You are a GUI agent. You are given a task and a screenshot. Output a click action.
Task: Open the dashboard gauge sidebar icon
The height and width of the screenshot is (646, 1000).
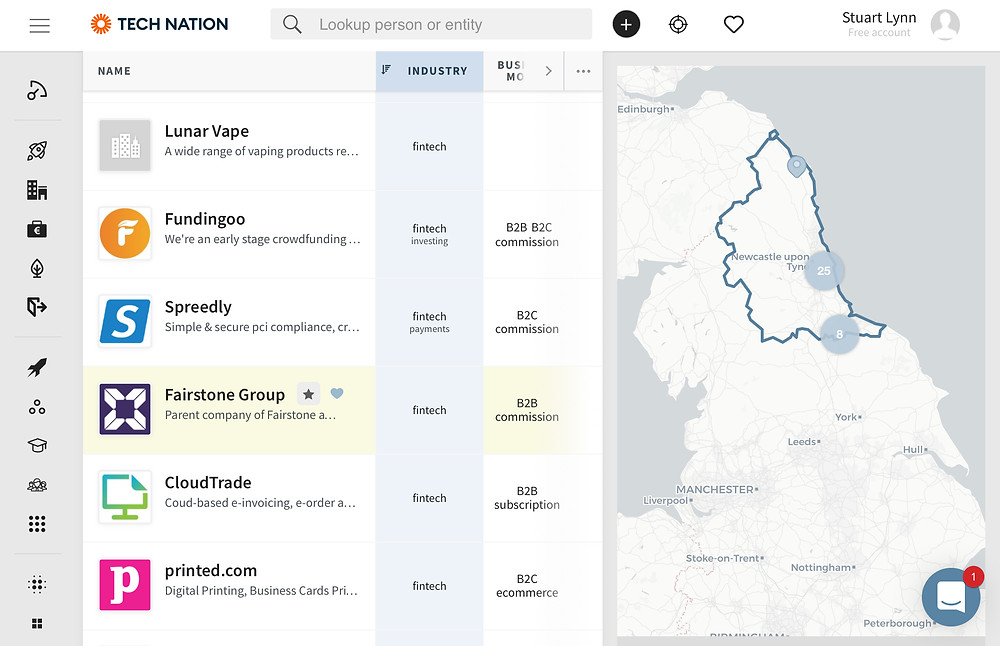tap(37, 91)
